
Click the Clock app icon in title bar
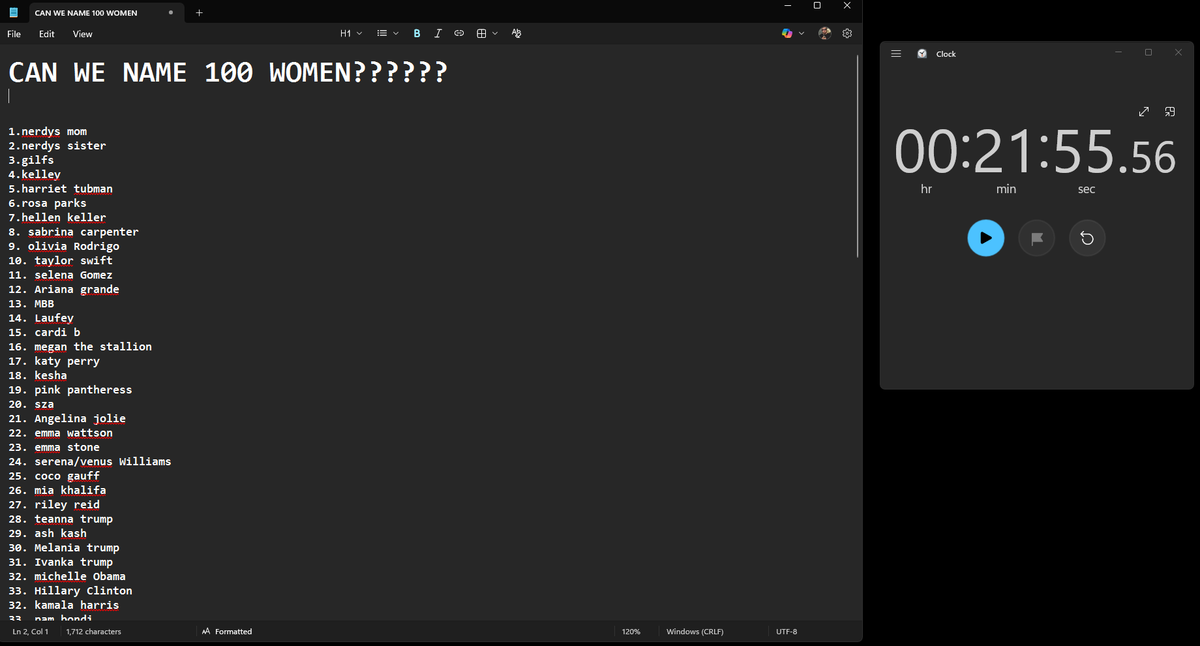point(922,53)
